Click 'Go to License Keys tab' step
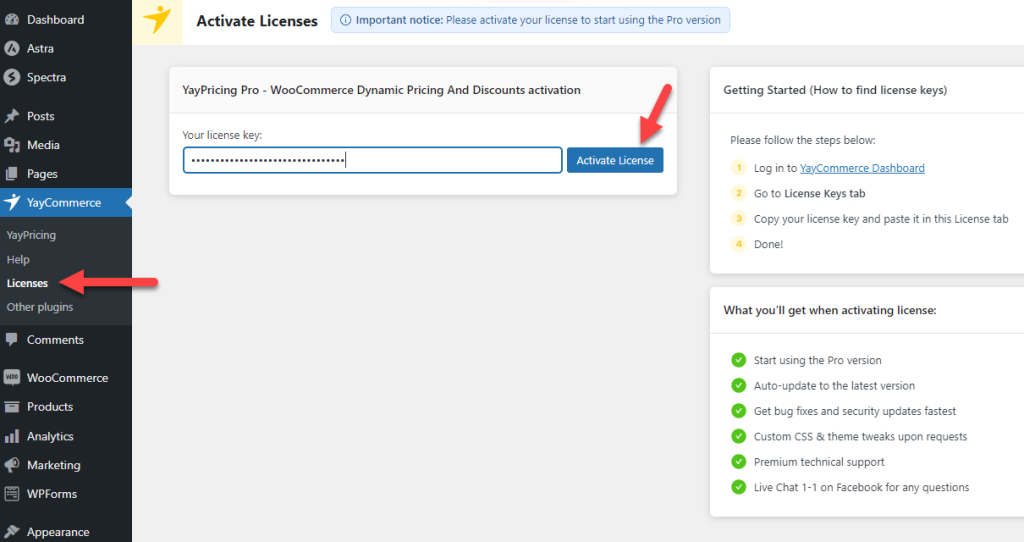Viewport: 1024px width, 542px height. pyautogui.click(x=810, y=193)
